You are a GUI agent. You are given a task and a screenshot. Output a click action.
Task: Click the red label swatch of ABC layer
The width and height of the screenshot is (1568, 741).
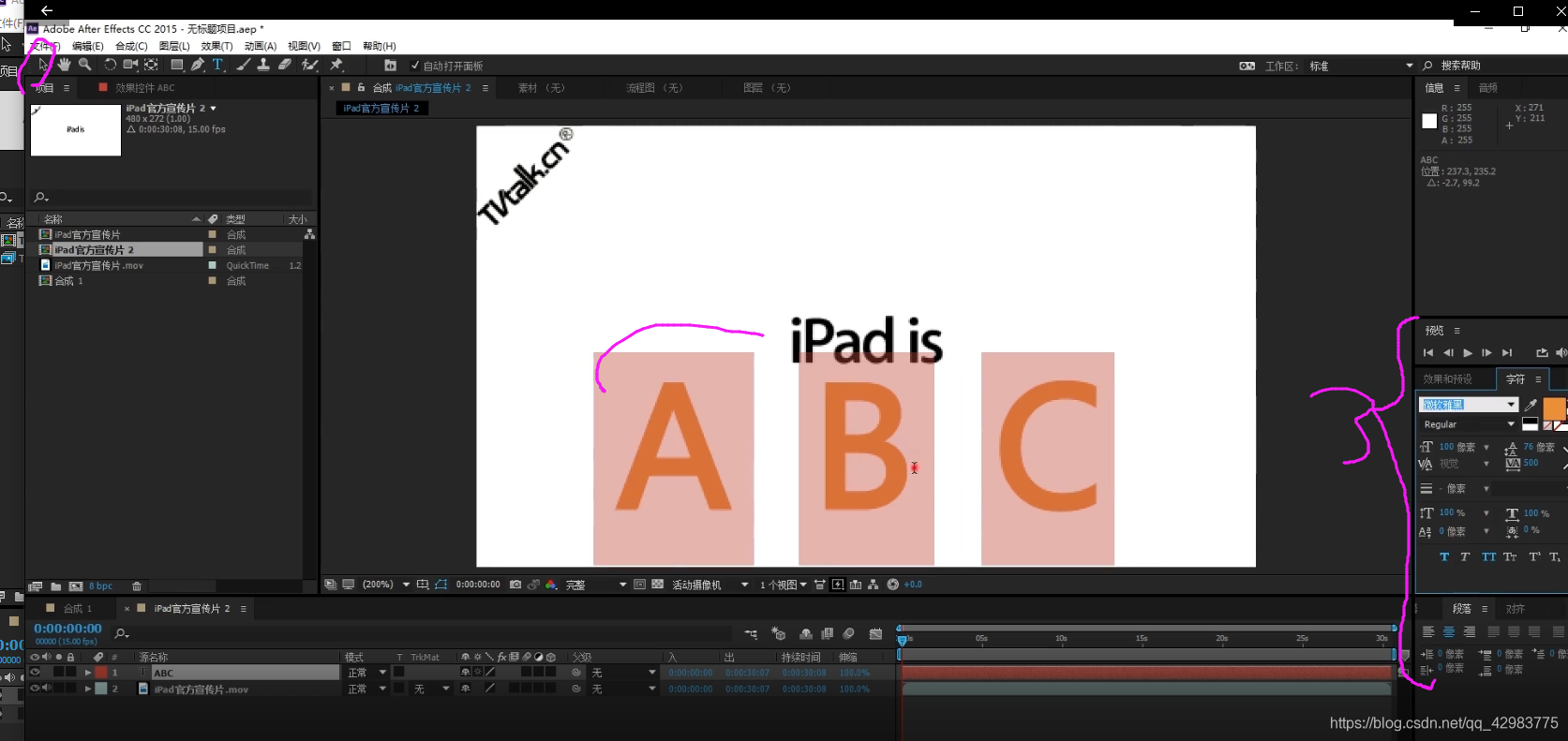click(x=101, y=673)
